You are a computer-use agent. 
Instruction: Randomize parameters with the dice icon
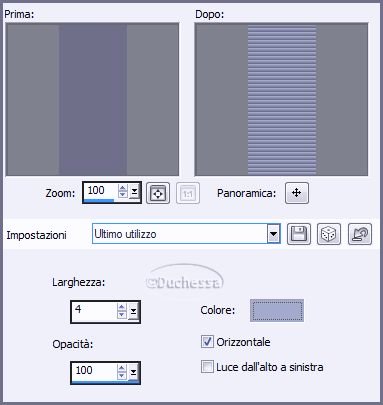329,234
